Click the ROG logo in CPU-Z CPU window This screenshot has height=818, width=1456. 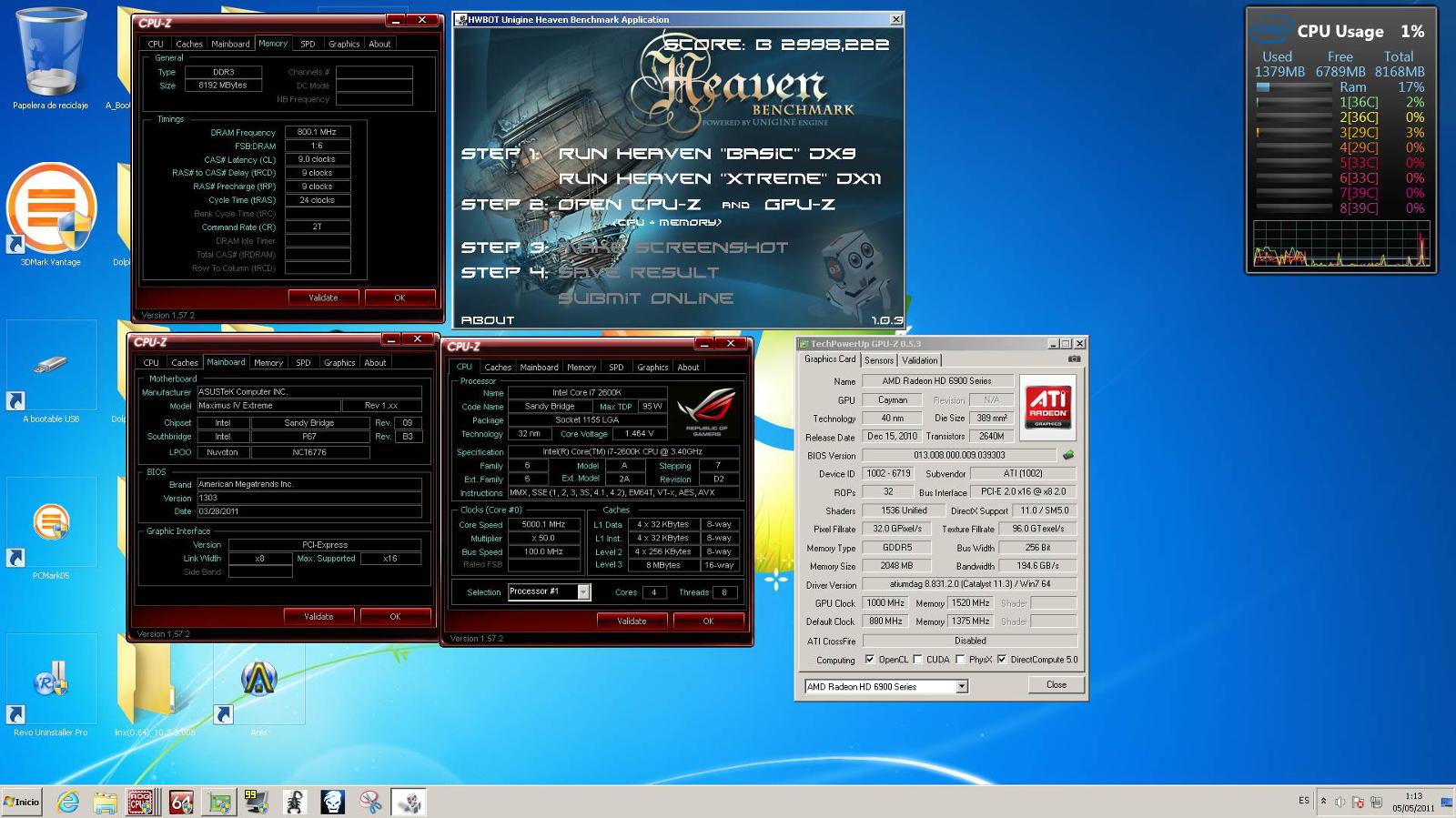tap(708, 412)
